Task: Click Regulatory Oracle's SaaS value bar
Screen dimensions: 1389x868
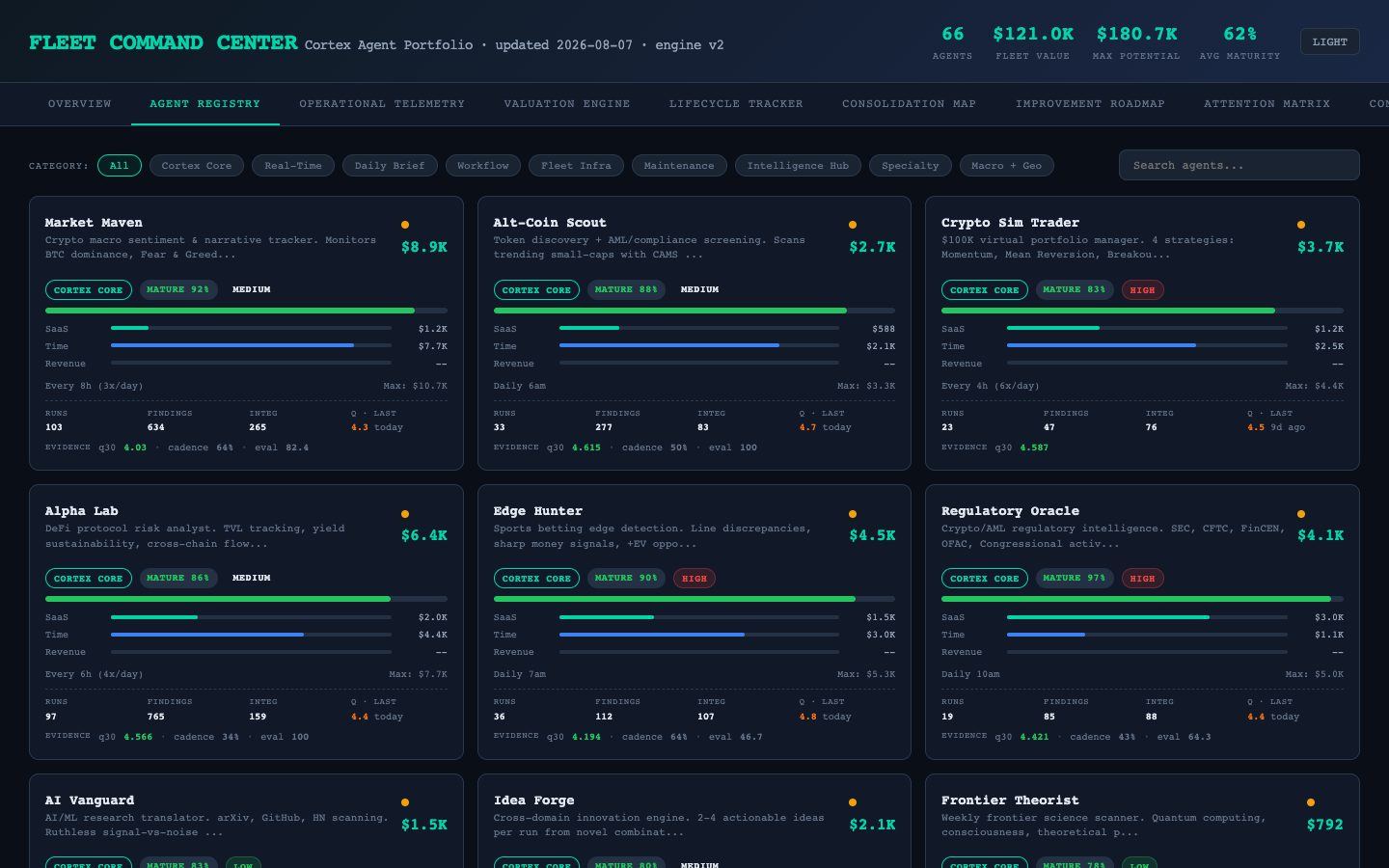Action: (1108, 617)
